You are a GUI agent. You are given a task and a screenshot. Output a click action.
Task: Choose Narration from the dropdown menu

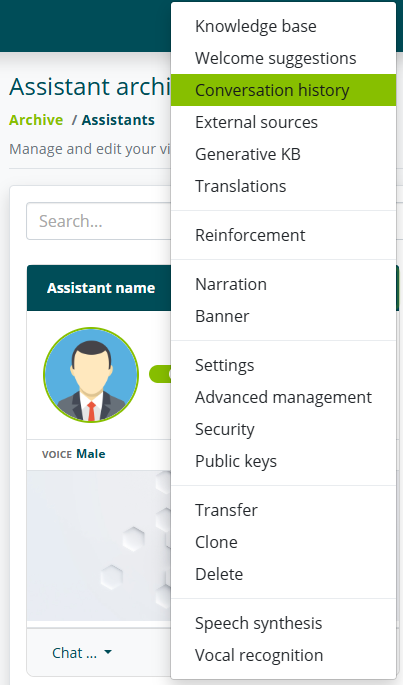(x=283, y=284)
